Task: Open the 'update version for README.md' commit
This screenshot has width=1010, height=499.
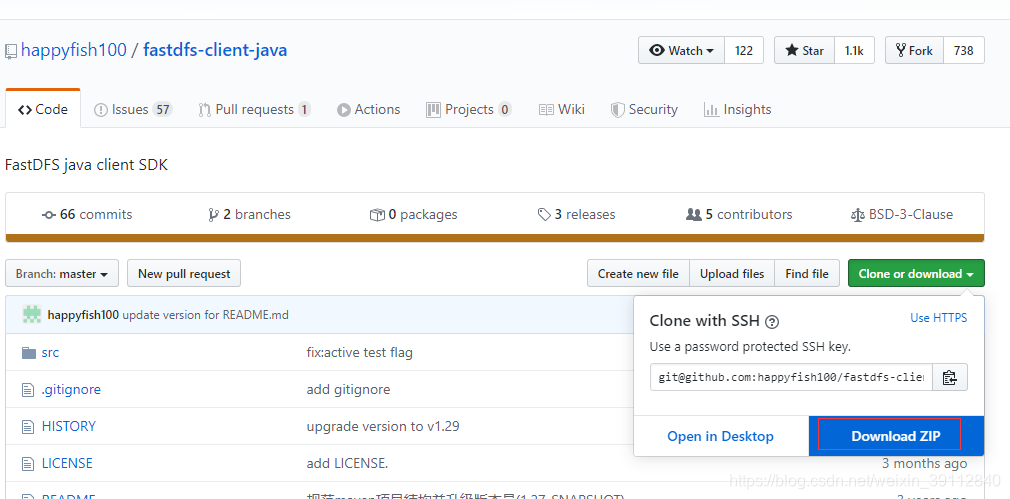Action: point(205,315)
